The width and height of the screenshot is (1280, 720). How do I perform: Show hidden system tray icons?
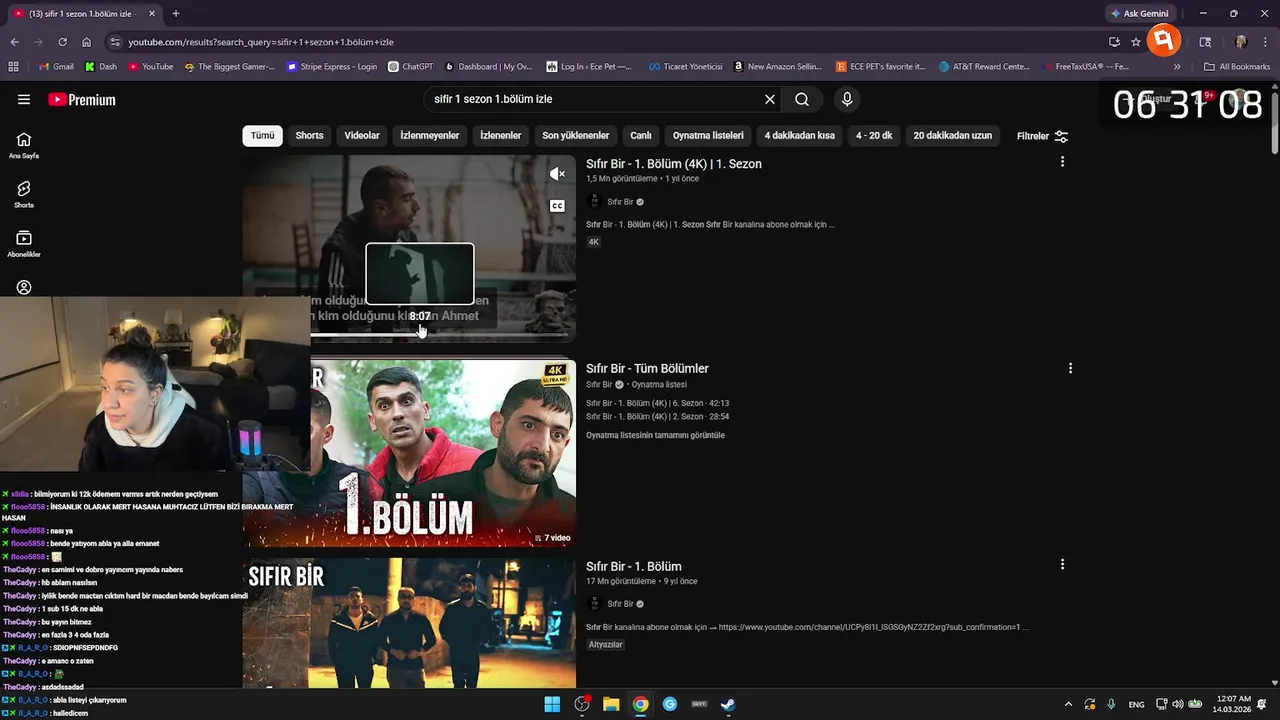(1068, 704)
